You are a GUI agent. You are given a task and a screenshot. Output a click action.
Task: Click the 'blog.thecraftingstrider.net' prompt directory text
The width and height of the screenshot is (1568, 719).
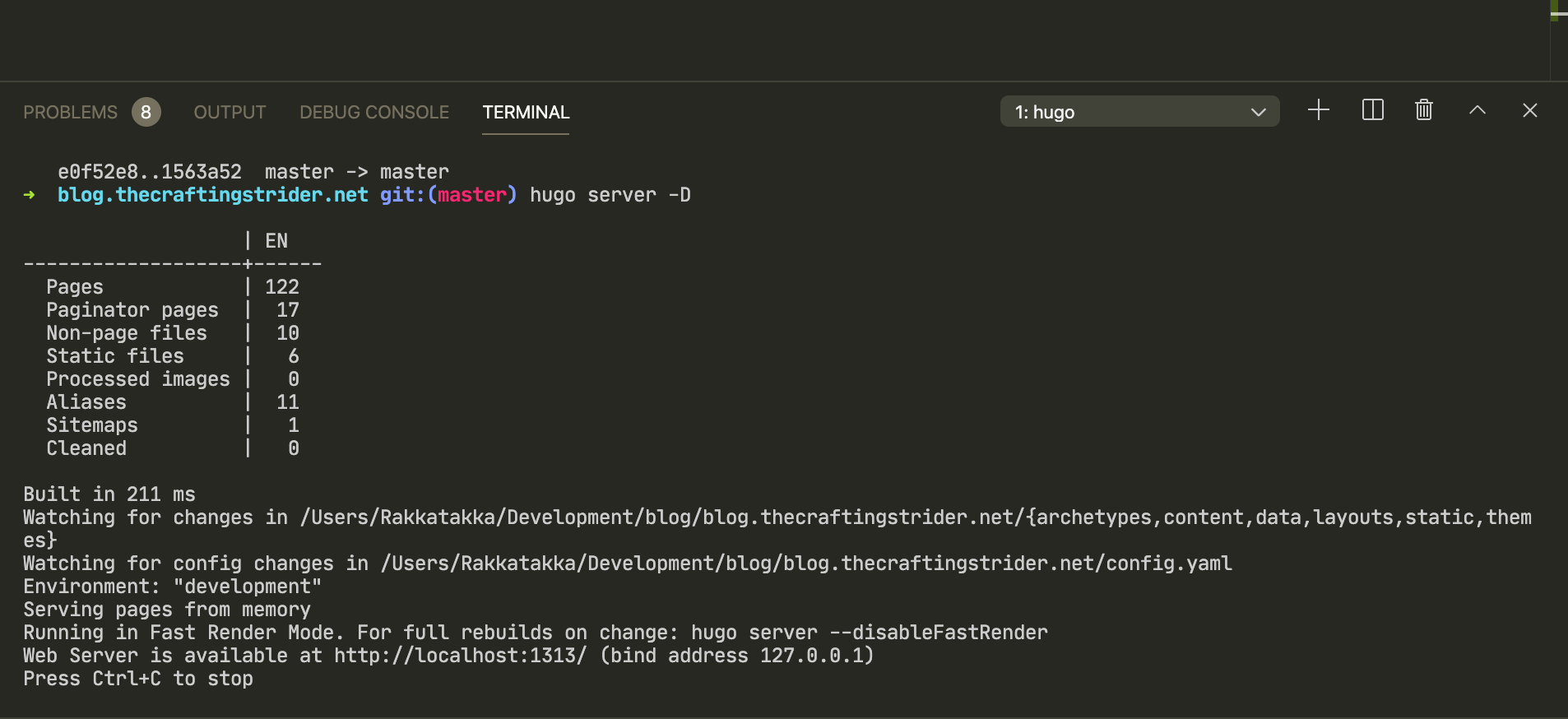point(213,195)
